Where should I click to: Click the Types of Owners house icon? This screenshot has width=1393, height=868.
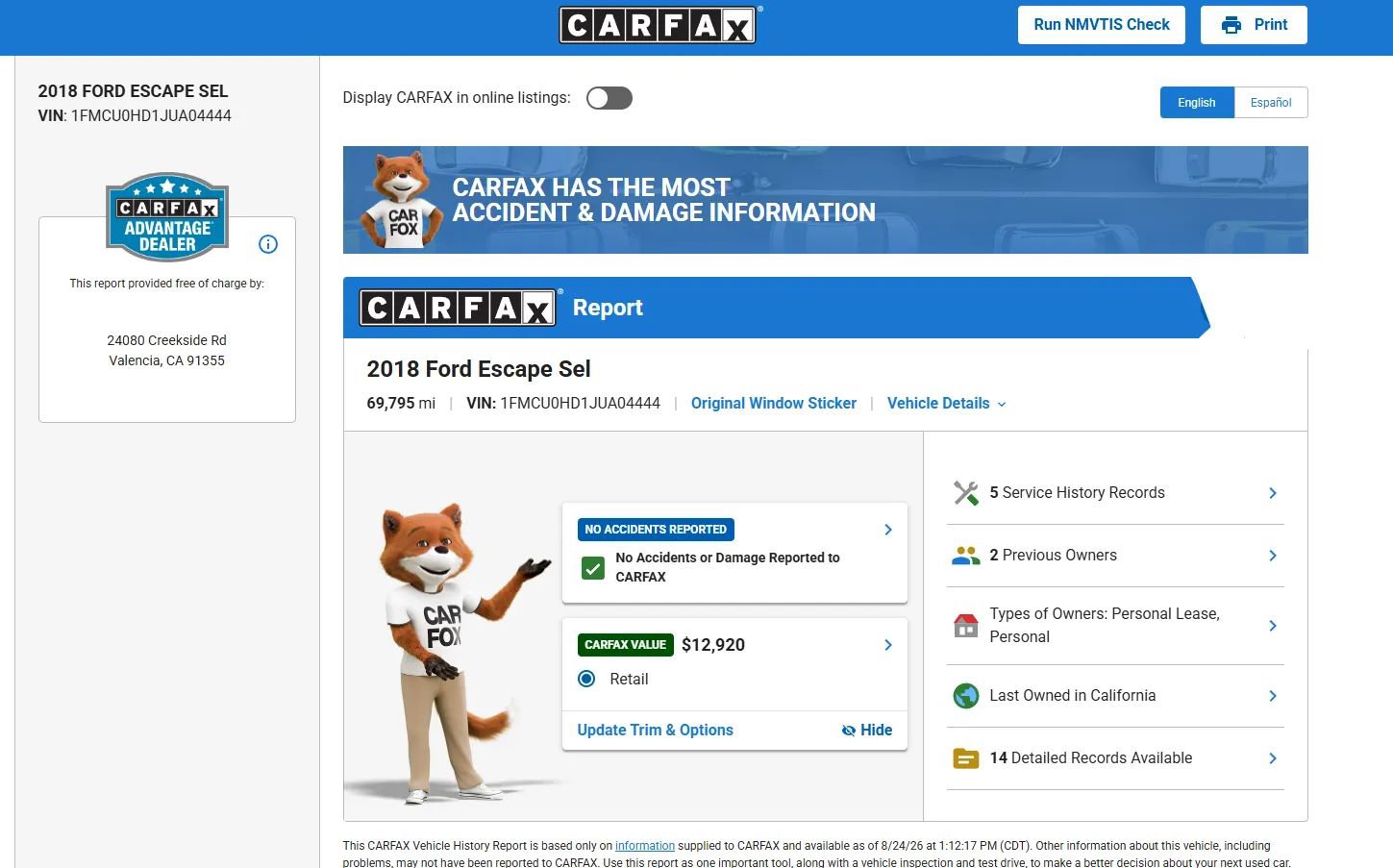[966, 626]
